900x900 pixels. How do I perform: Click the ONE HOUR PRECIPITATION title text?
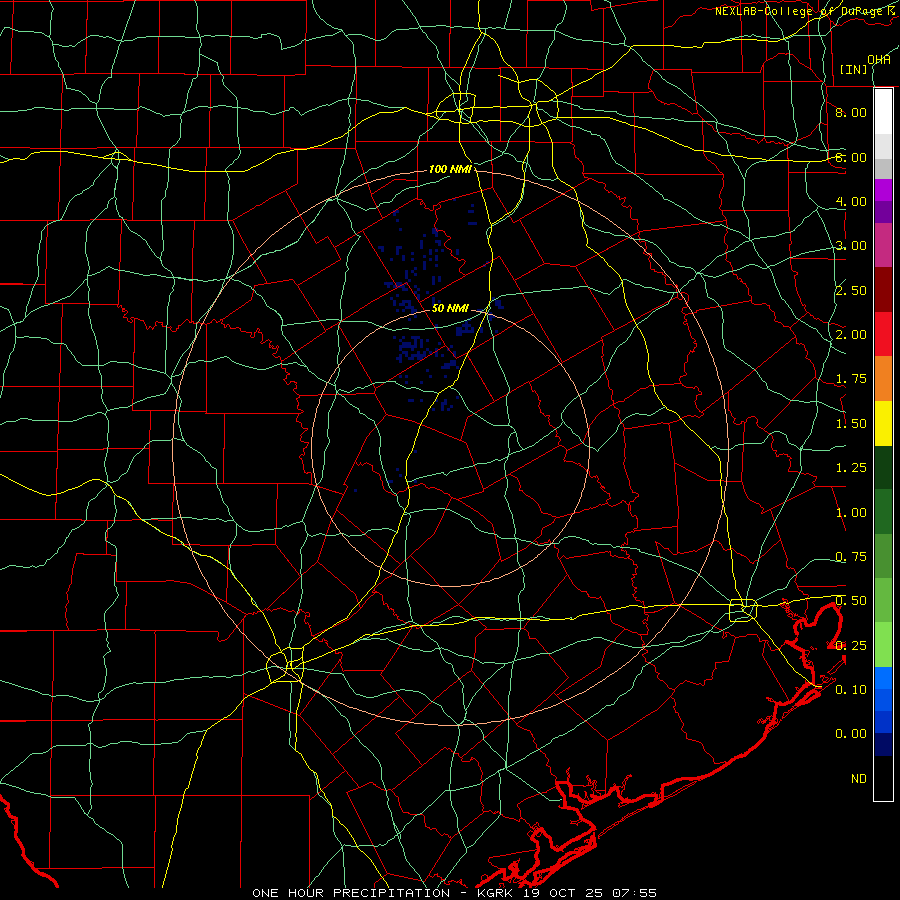(x=351, y=893)
